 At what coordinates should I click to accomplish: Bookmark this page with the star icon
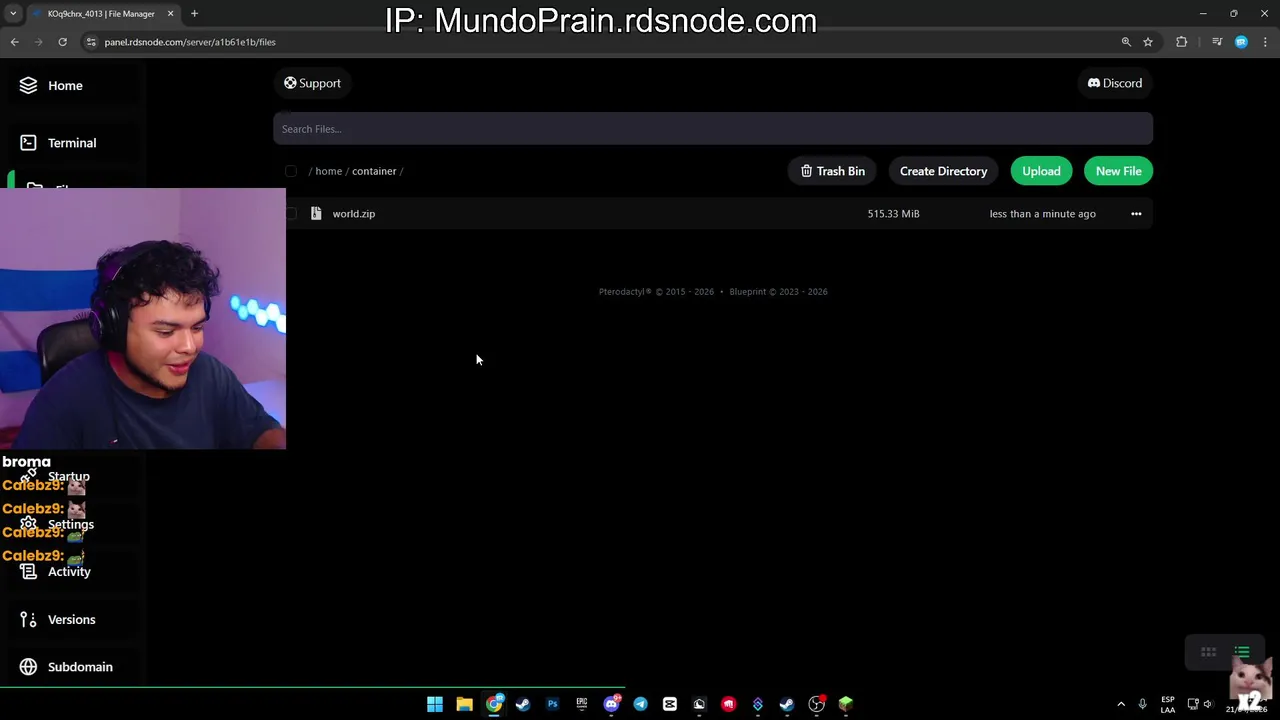point(1148,42)
